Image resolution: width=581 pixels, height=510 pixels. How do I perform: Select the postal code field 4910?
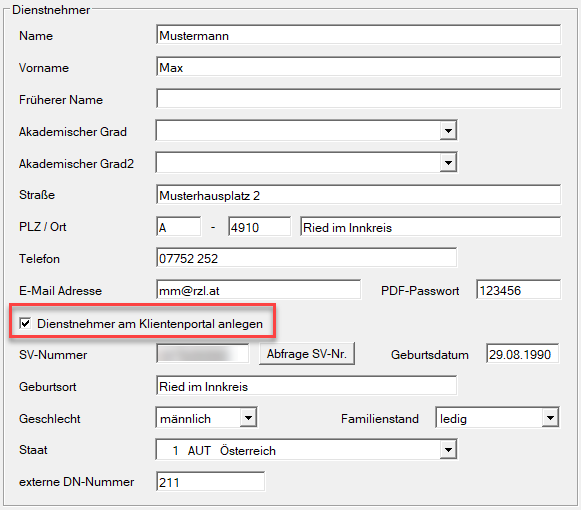point(259,227)
